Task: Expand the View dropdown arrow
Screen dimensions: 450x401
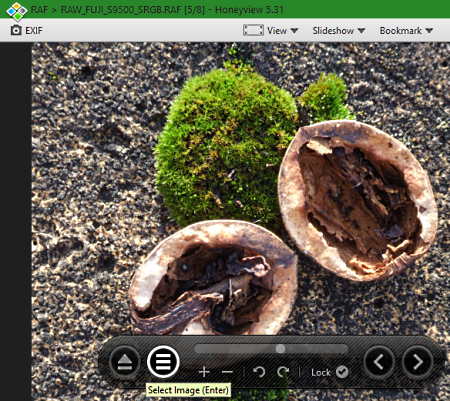Action: pyautogui.click(x=294, y=31)
